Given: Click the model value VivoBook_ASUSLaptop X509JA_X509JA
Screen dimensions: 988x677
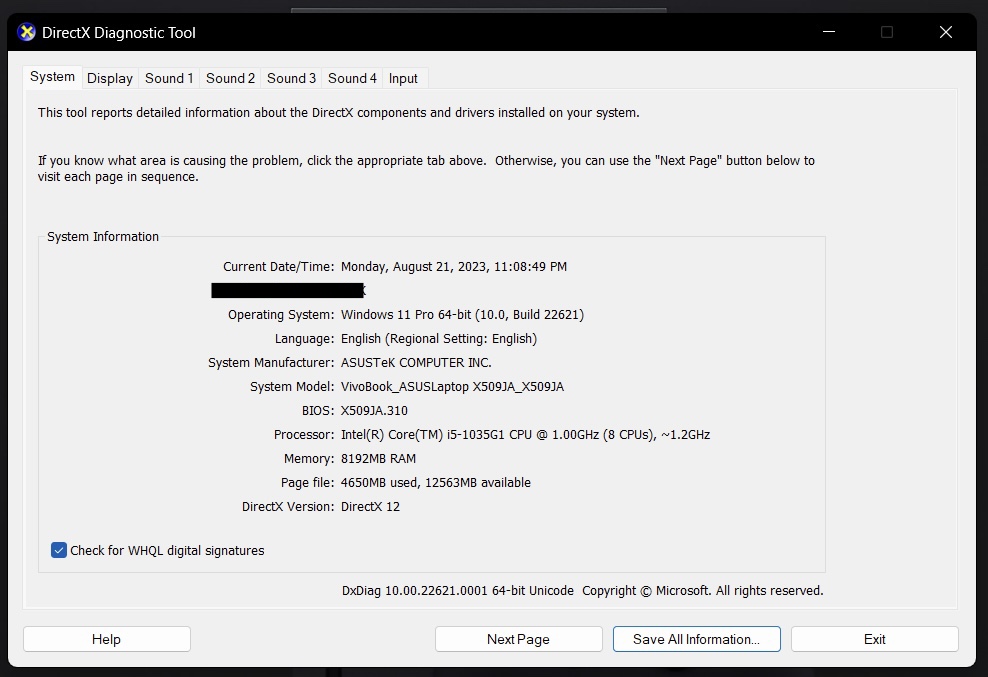Looking at the screenshot, I should coord(452,386).
